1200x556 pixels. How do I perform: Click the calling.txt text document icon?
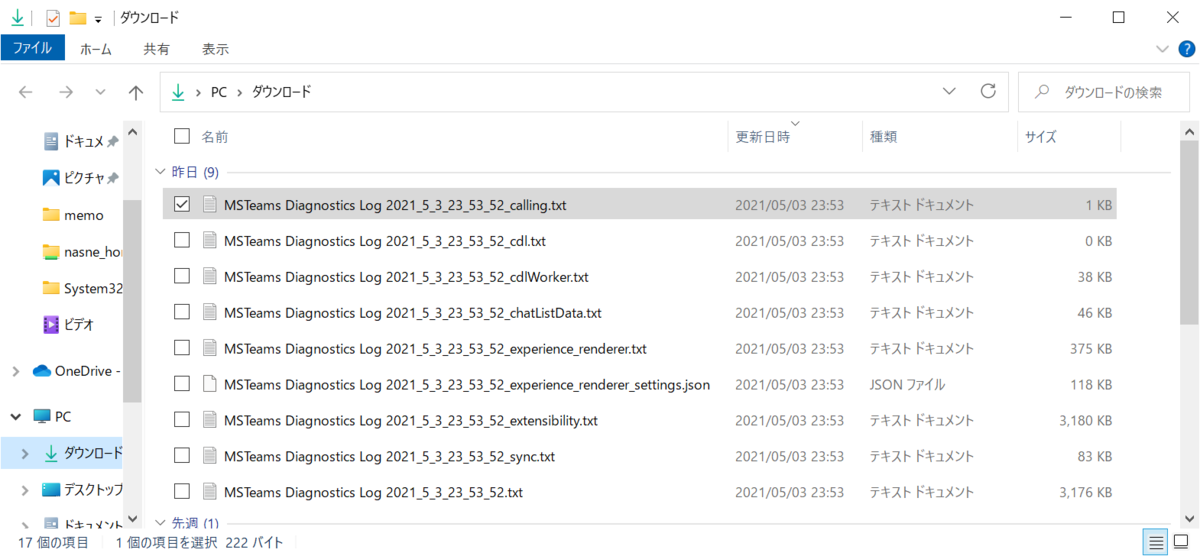[x=209, y=204]
